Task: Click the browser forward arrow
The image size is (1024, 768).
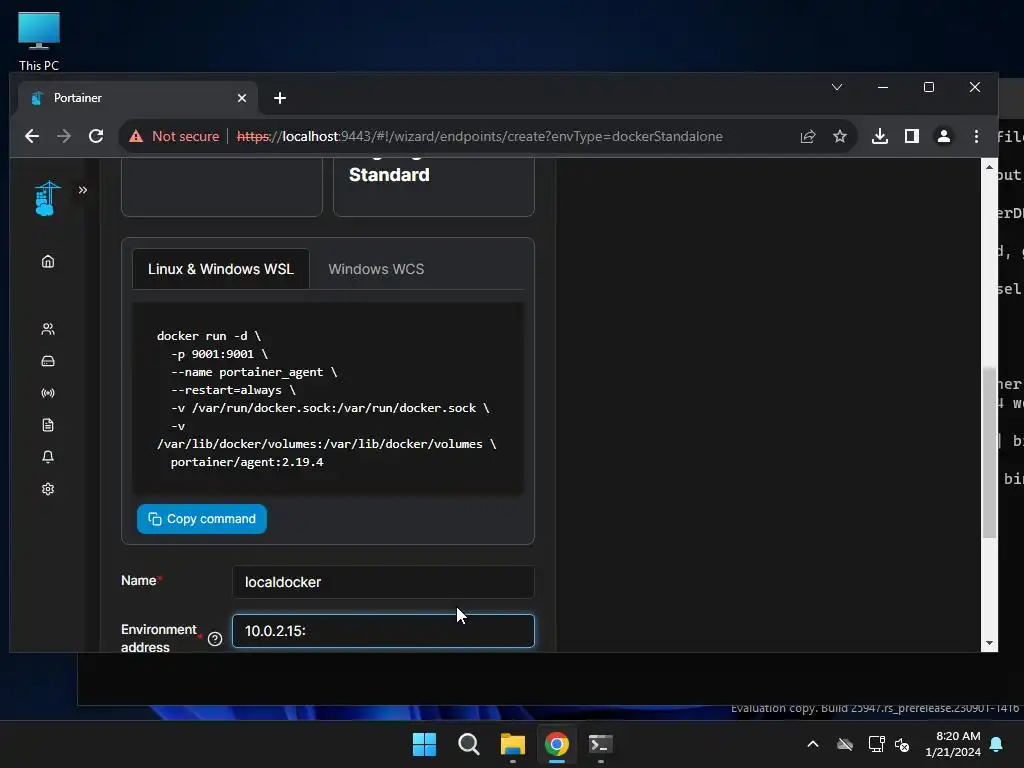Action: coord(64,136)
